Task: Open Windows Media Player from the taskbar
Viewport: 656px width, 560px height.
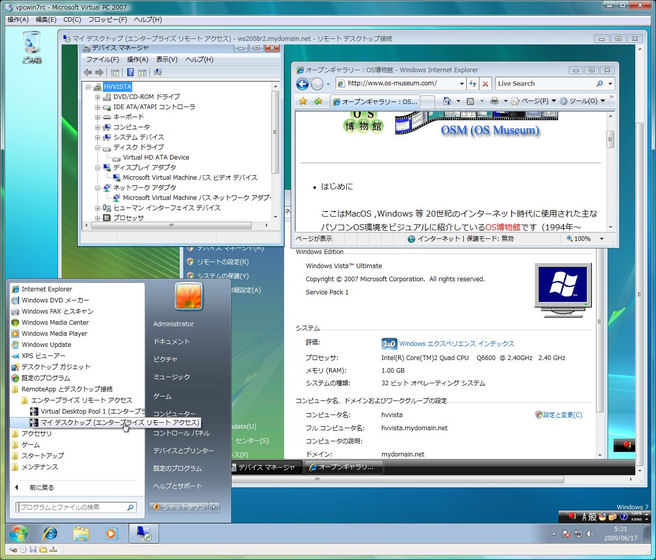Action: click(x=111, y=534)
